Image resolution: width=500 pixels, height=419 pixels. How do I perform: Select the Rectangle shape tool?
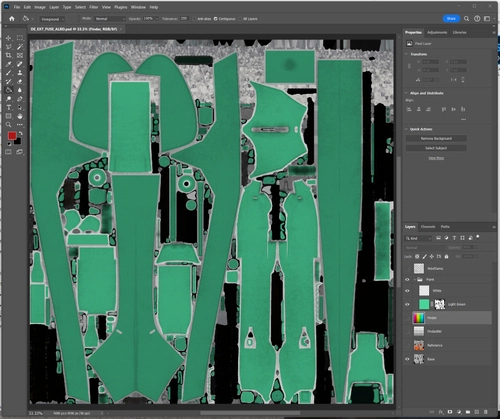coord(9,116)
